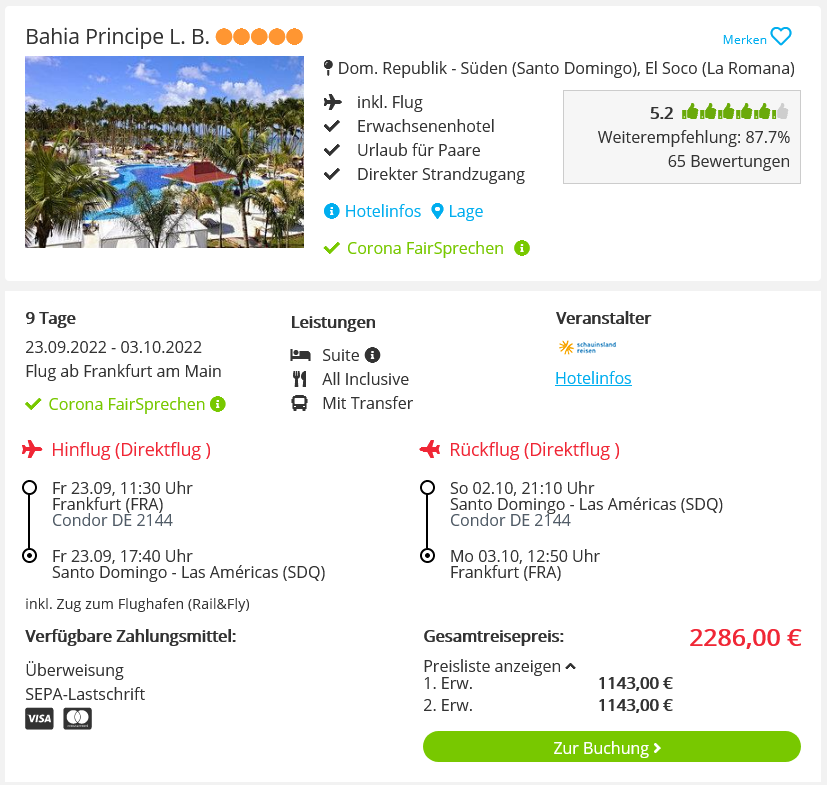
Task: Click the thumbs-up rating box
Action: coord(682,137)
